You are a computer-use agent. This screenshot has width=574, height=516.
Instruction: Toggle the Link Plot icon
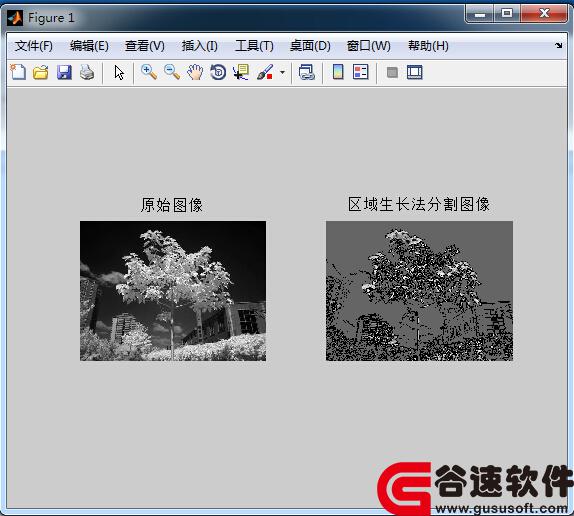tap(306, 72)
